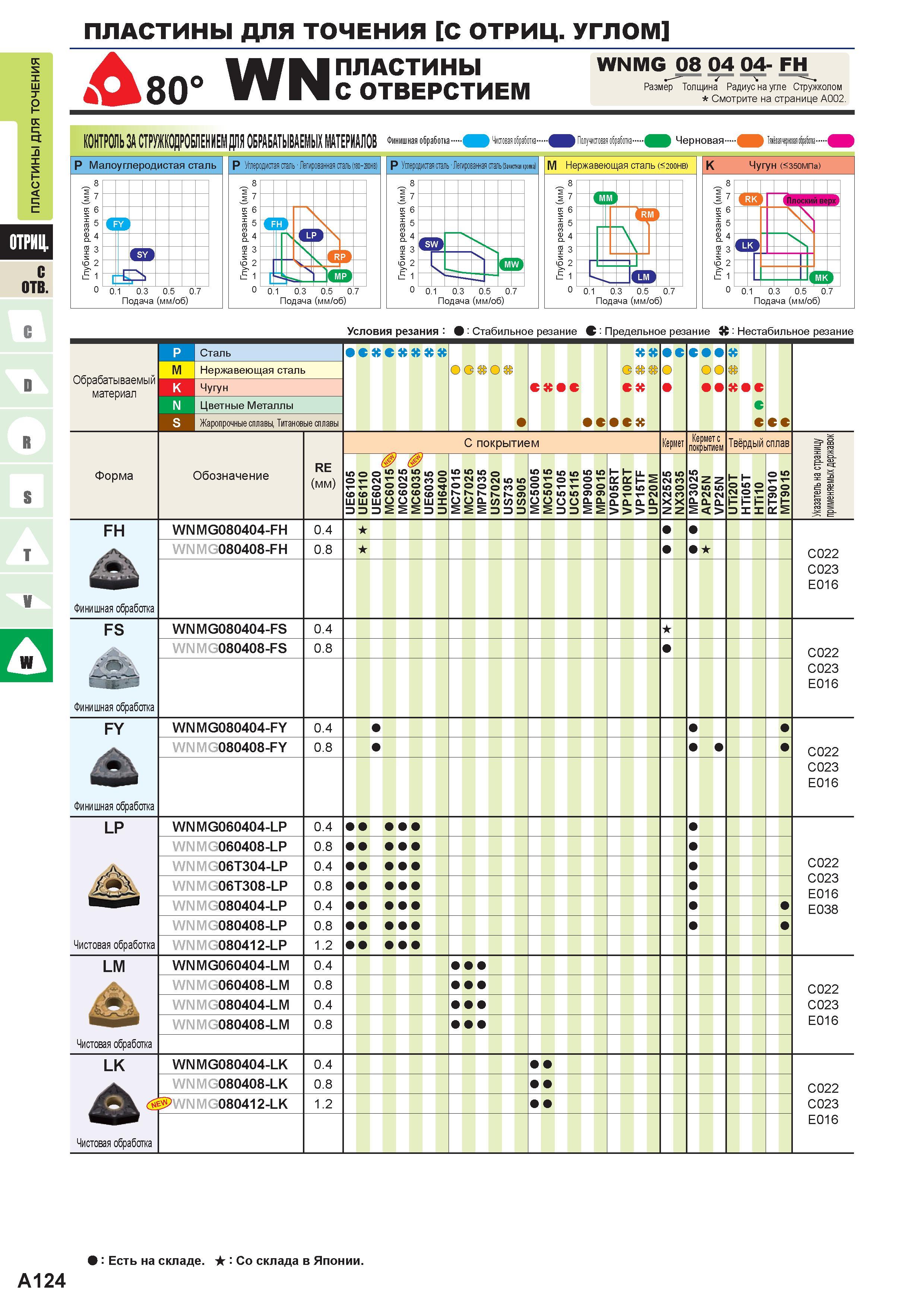Select designation WNMG080408-FS
Screen dimensions: 924x1307
(230, 648)
